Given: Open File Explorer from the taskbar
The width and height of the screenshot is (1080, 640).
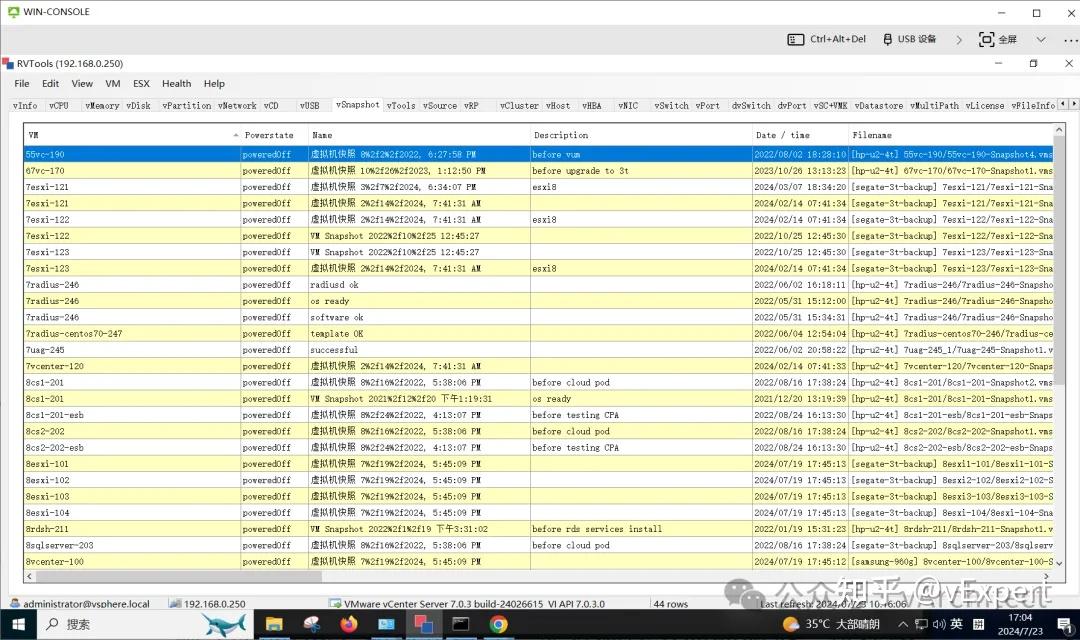Looking at the screenshot, I should tap(274, 624).
